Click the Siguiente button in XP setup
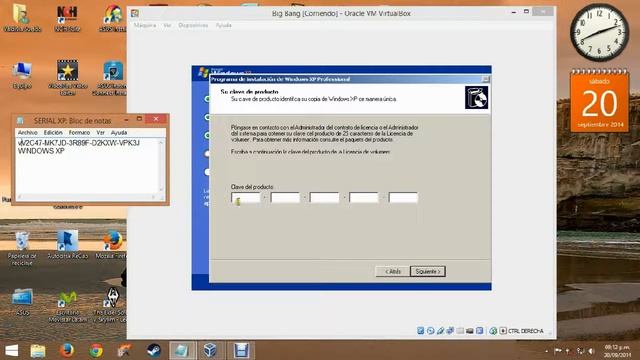 (428, 271)
